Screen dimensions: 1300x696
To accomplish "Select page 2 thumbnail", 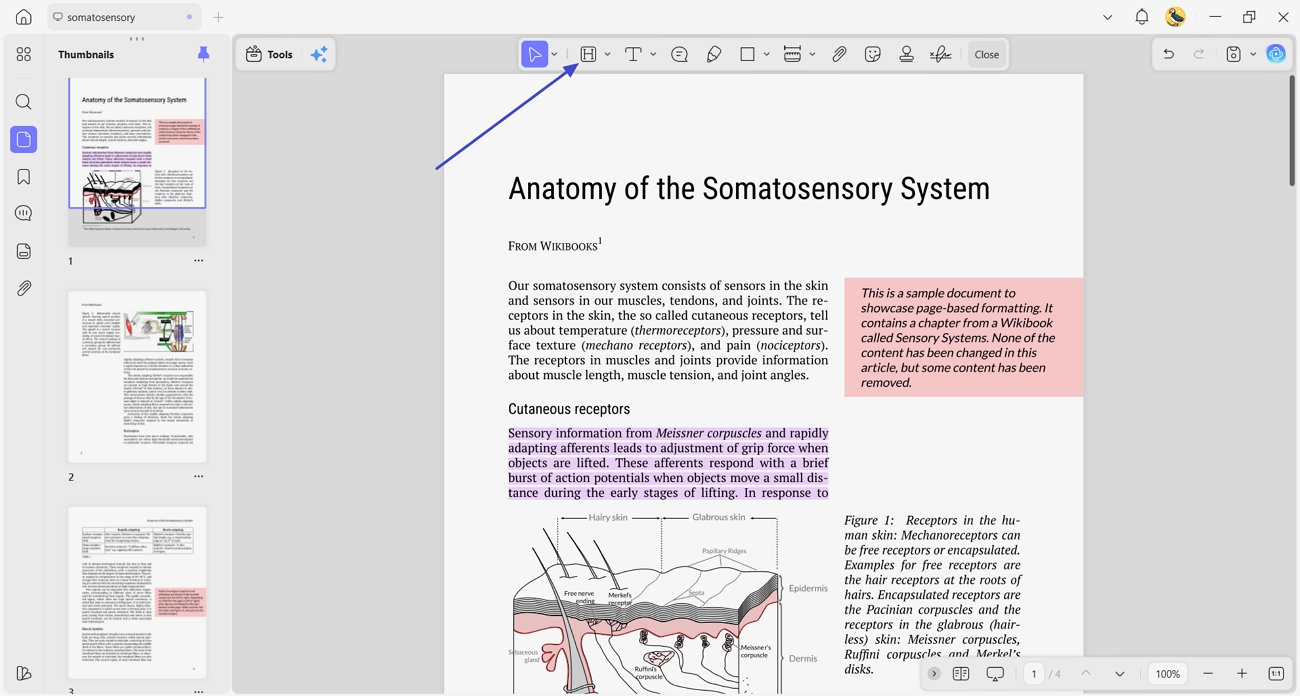I will click(x=137, y=377).
